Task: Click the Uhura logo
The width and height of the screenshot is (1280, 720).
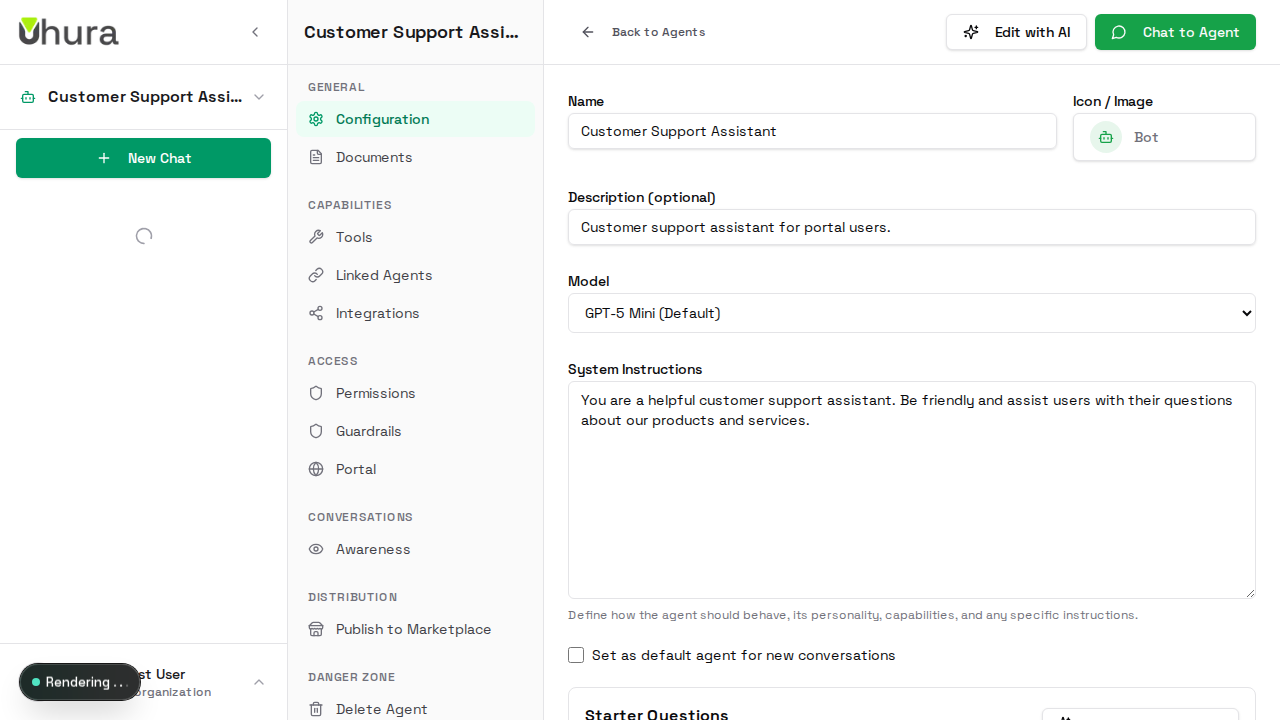Action: point(68,32)
